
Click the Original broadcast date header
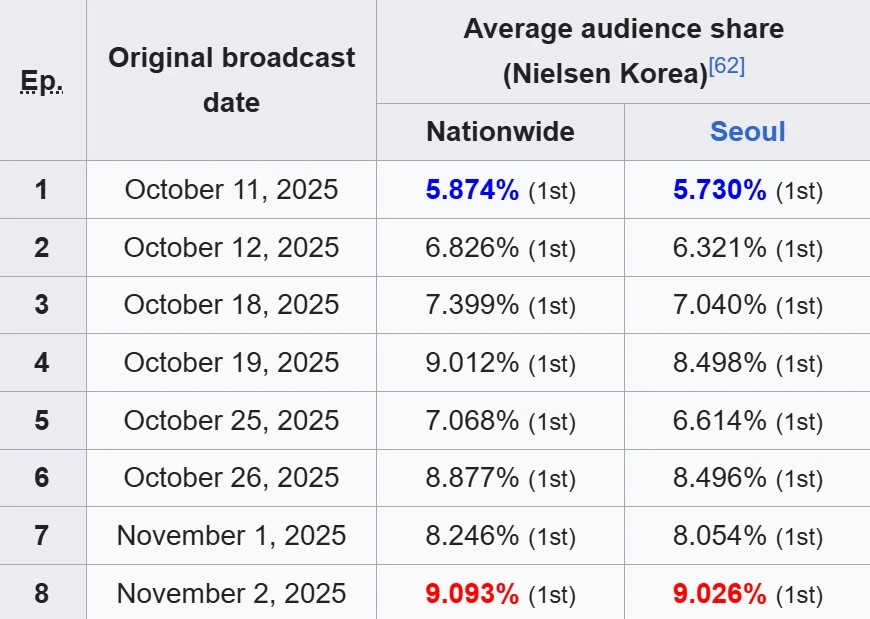tap(231, 80)
